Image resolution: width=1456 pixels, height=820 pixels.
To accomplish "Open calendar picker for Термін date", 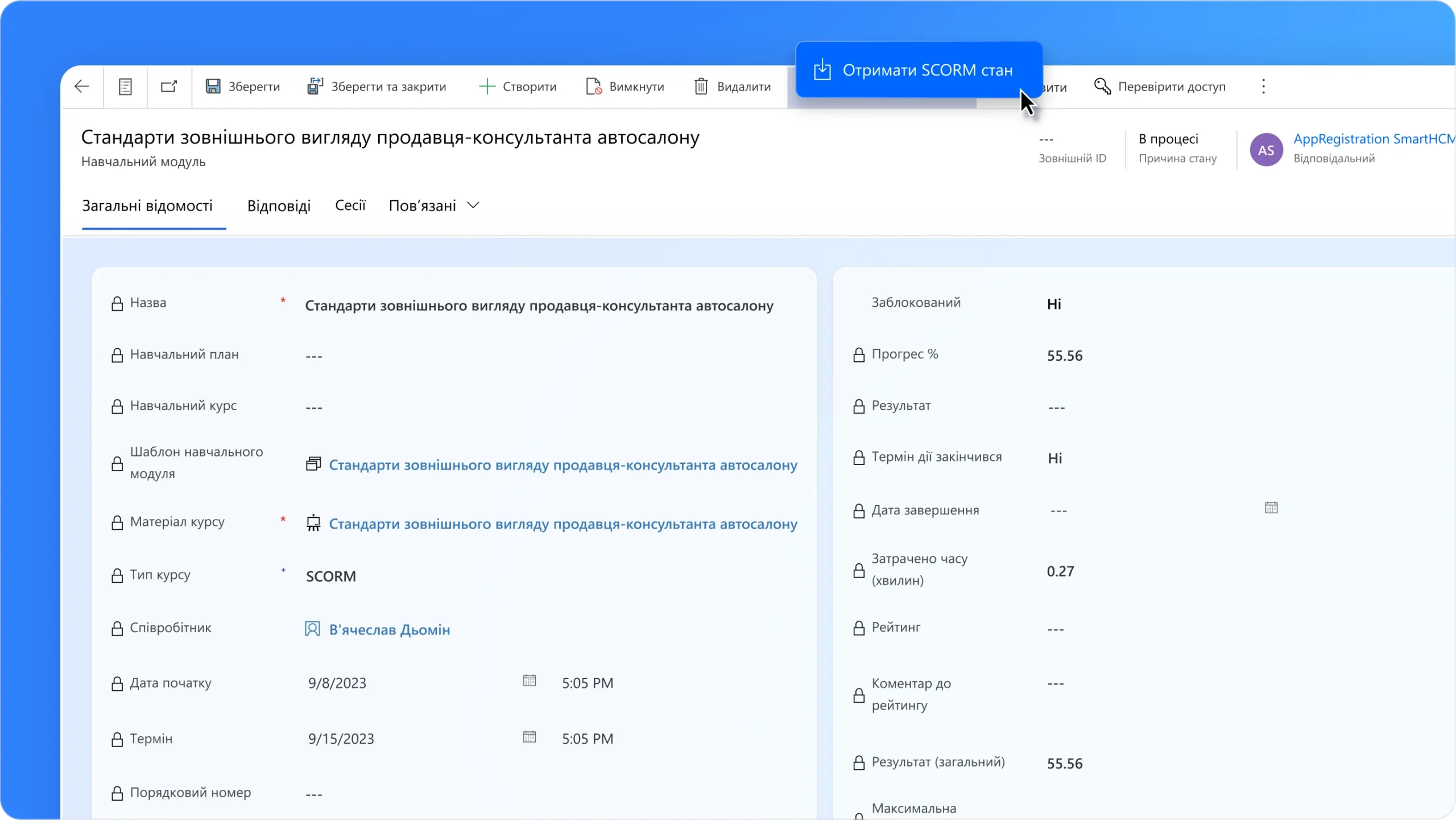I will coord(529,737).
